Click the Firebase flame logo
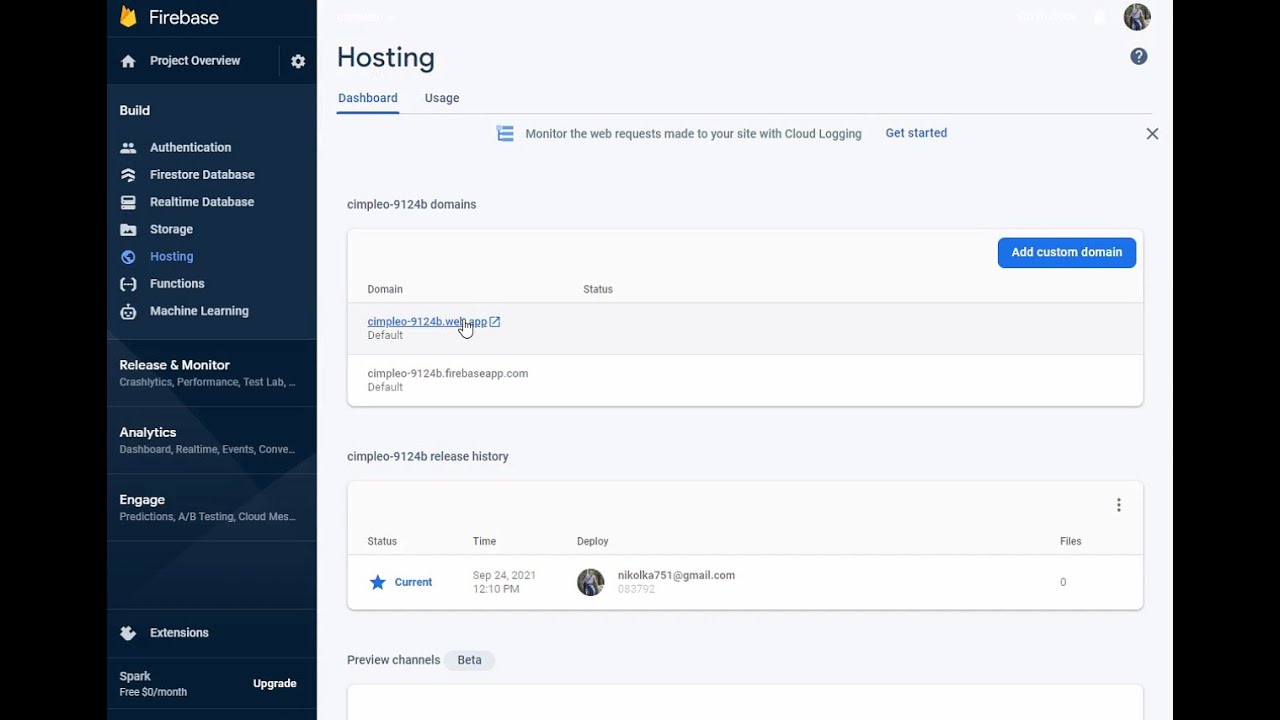 coord(128,17)
